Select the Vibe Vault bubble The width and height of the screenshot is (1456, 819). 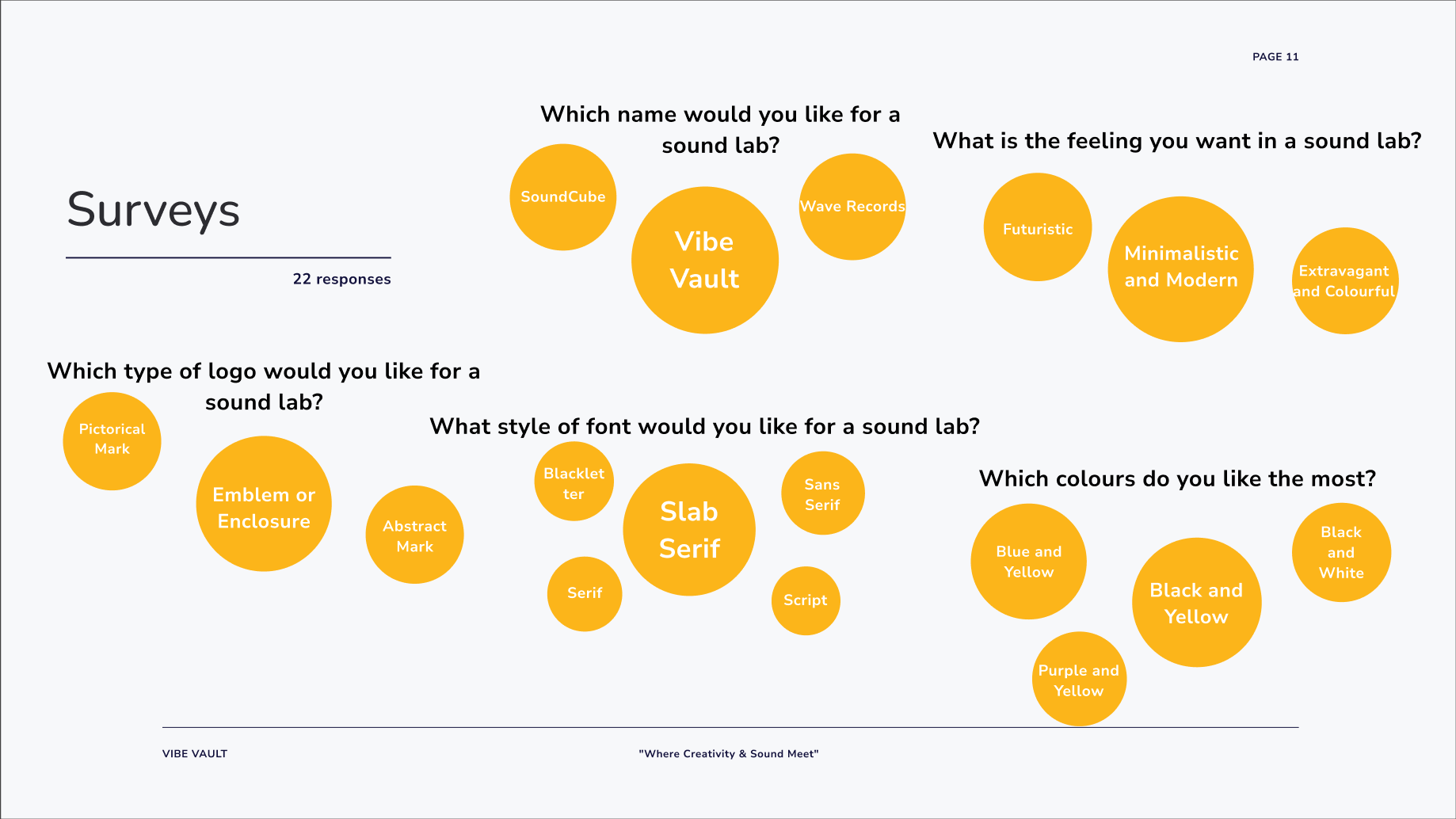pos(705,260)
